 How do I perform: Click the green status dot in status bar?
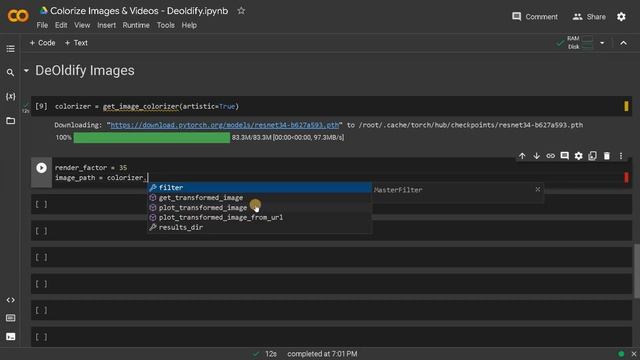tap(621, 354)
